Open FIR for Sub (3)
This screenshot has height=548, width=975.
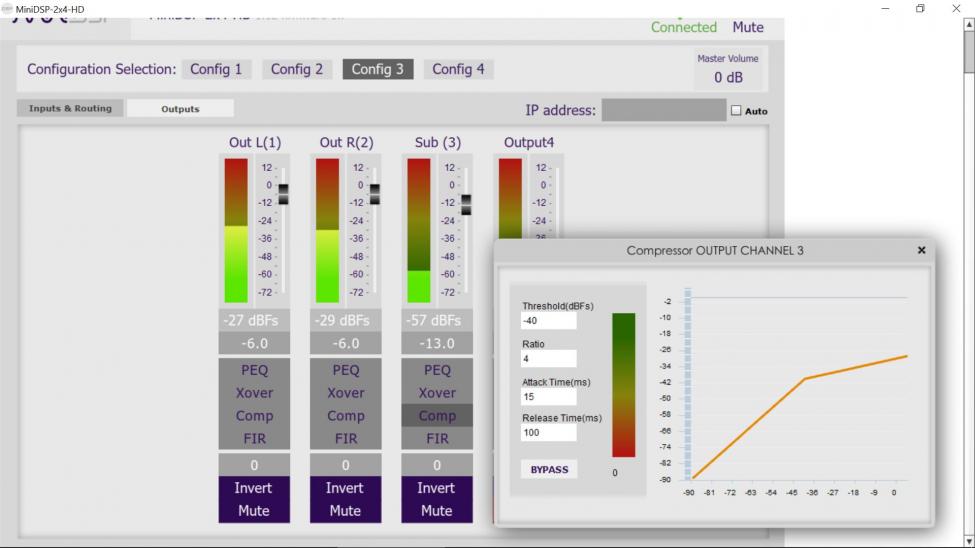437,439
